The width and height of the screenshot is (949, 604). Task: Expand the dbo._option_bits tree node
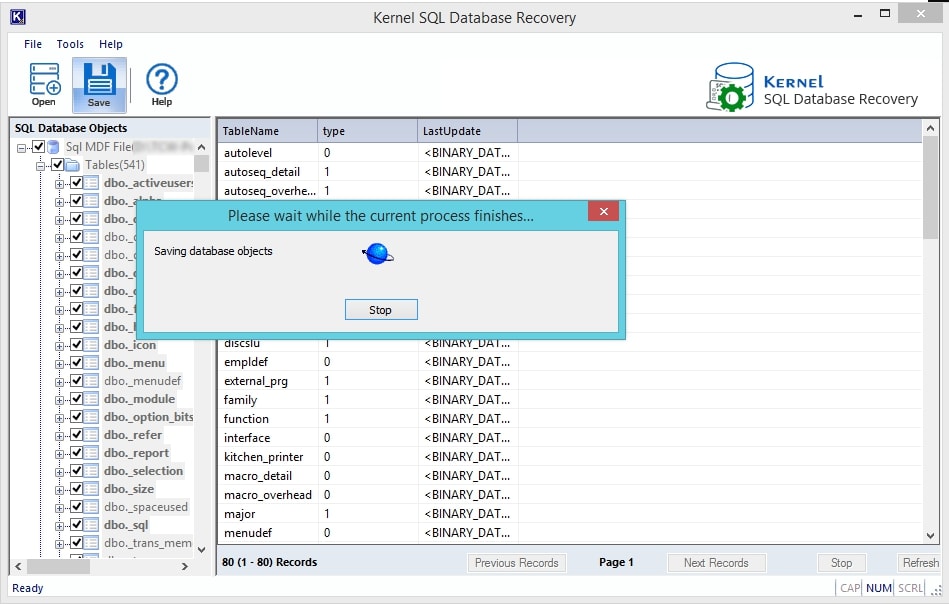pos(59,418)
